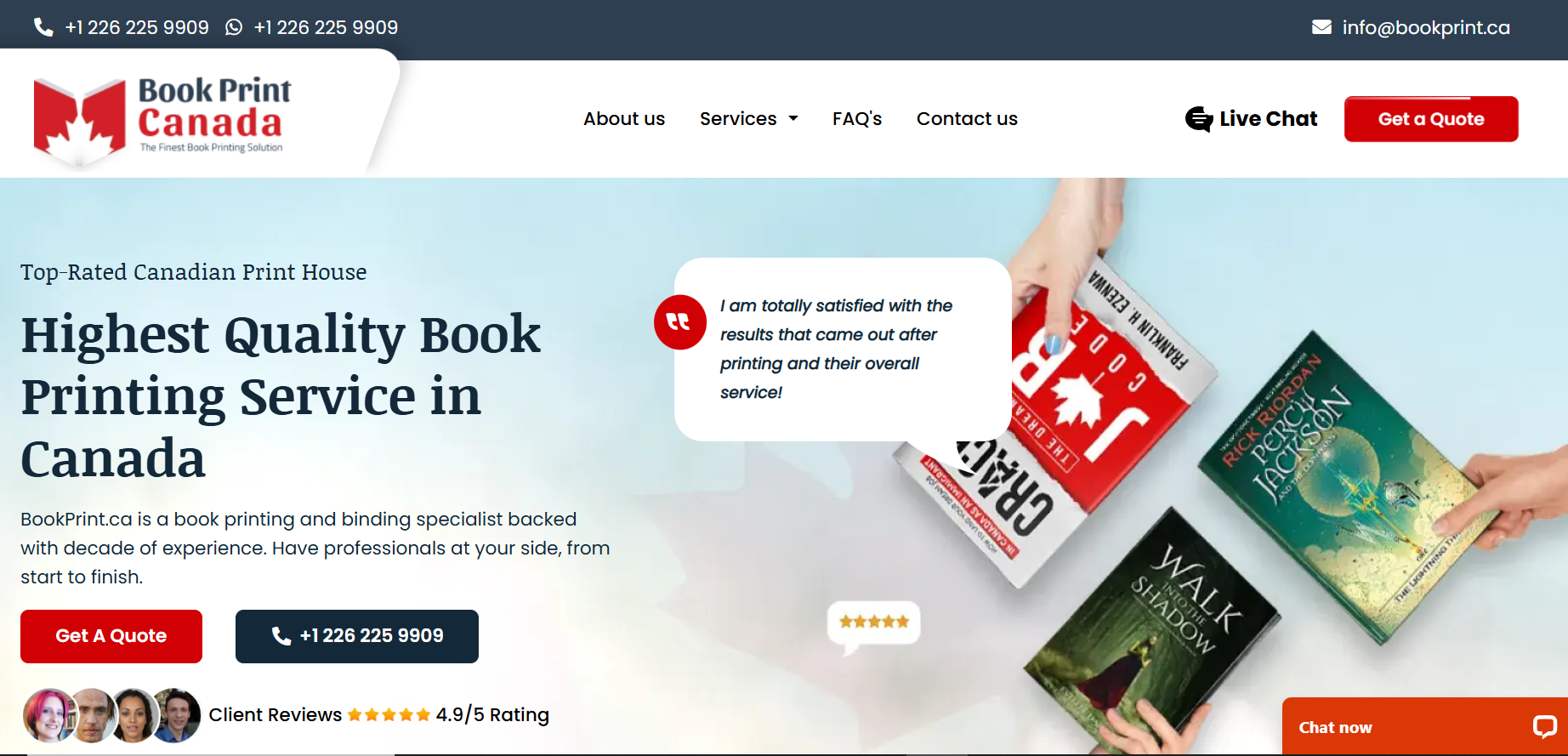Click the envelope email icon

click(x=1321, y=27)
